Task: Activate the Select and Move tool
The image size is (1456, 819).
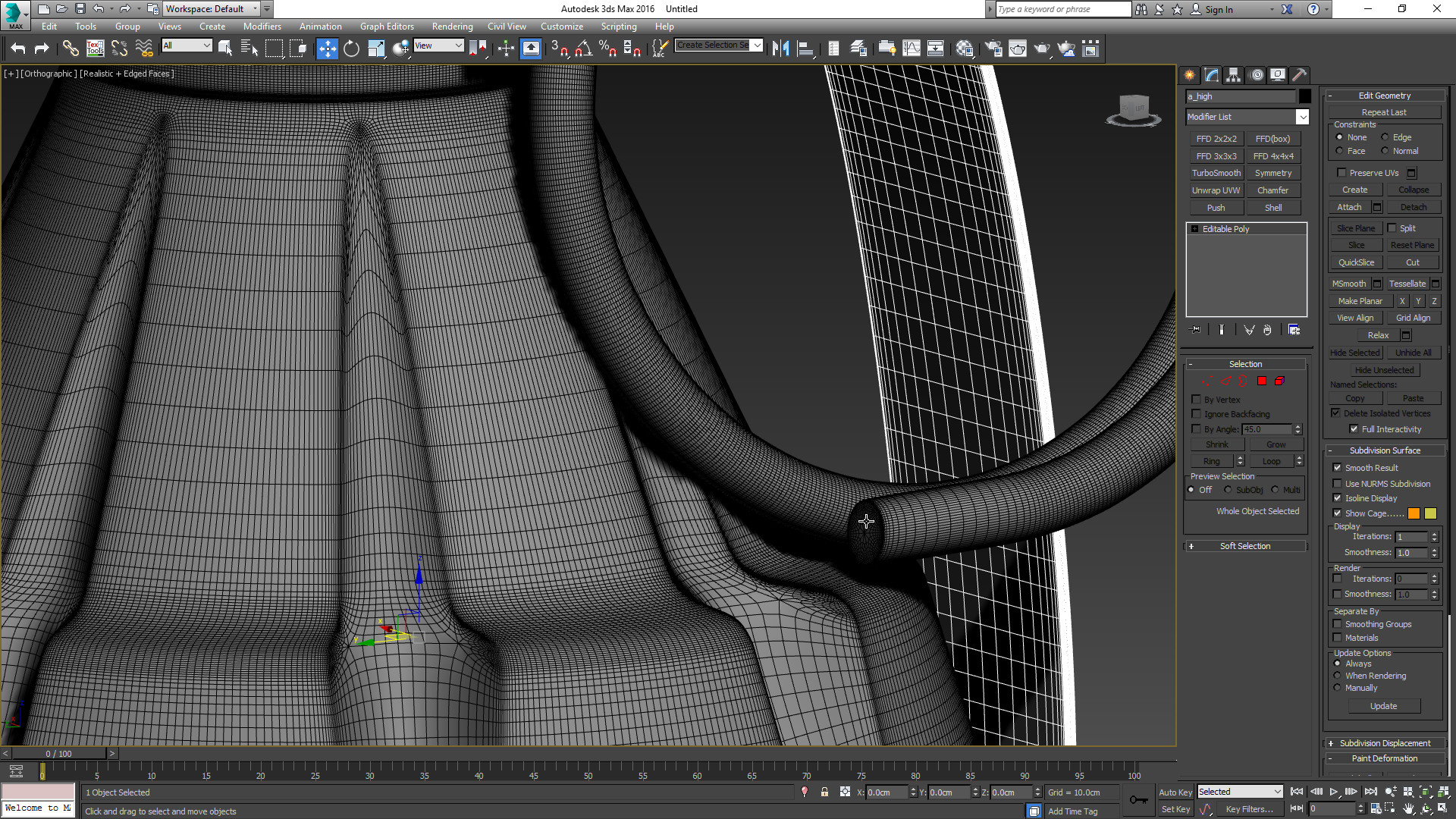Action: 327,49
